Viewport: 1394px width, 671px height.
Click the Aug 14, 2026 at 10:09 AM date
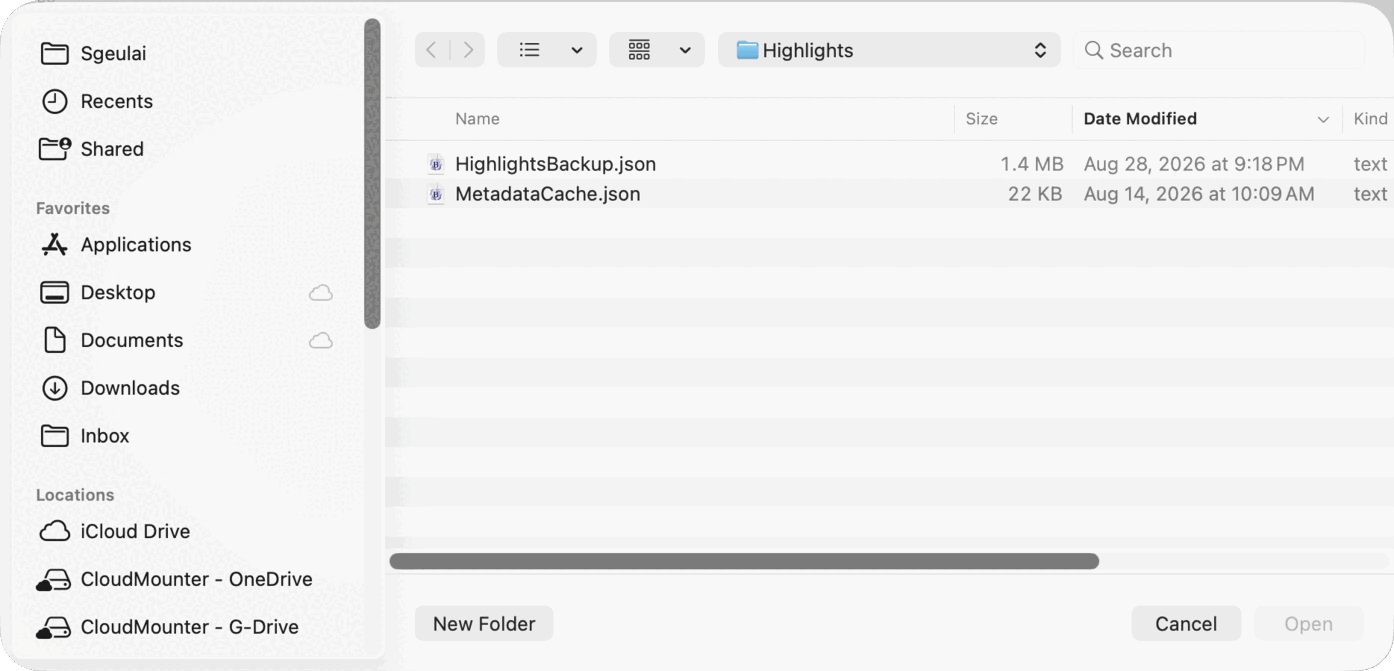coord(1199,194)
